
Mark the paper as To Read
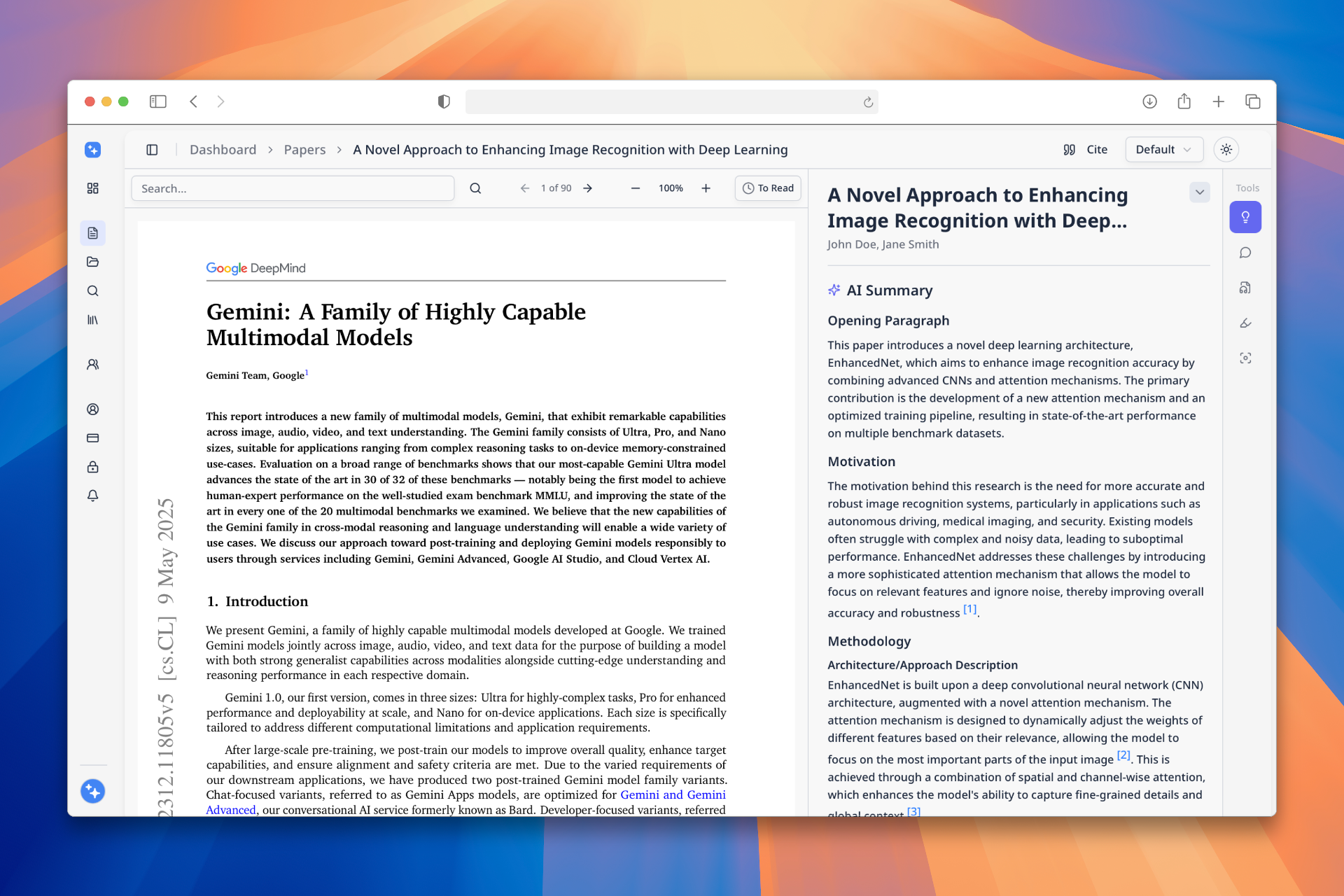(767, 188)
